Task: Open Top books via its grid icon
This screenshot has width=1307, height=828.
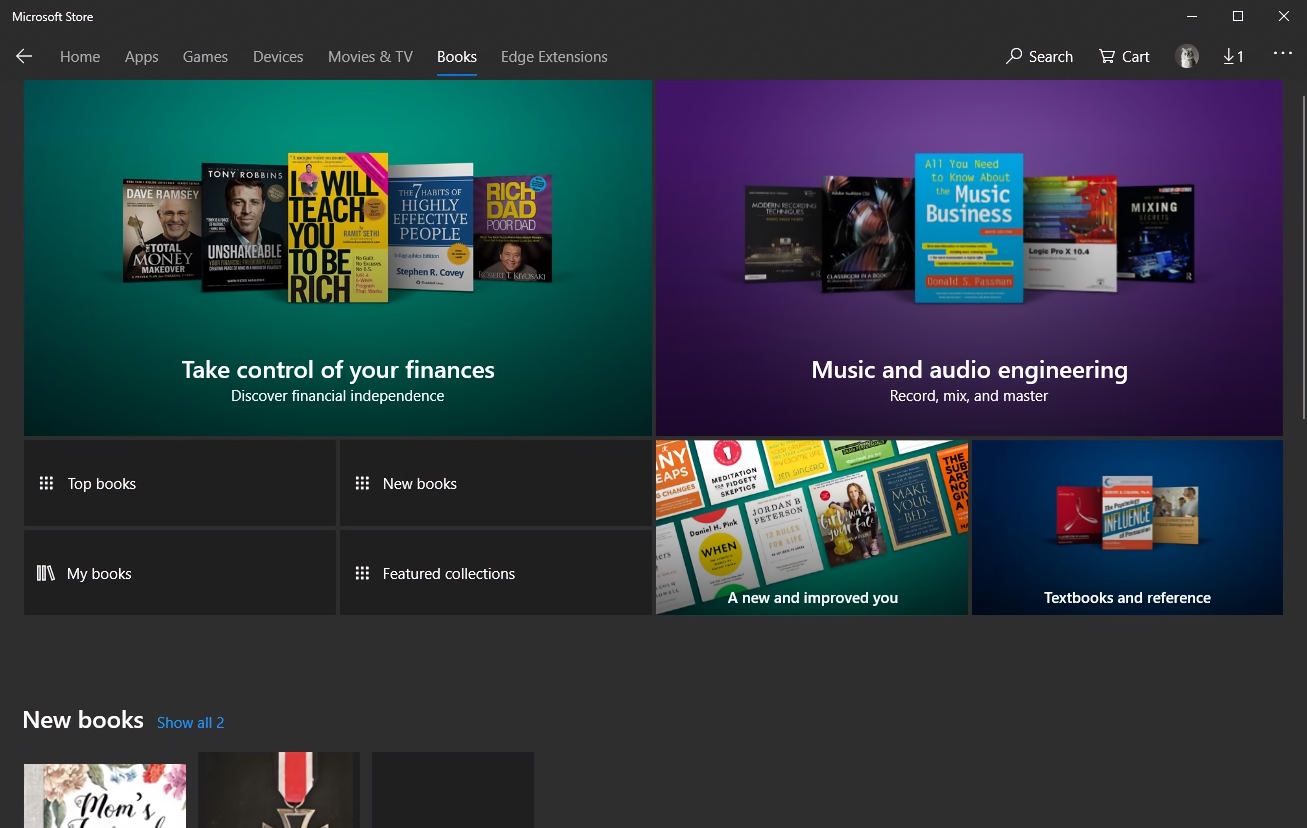Action: tap(46, 483)
